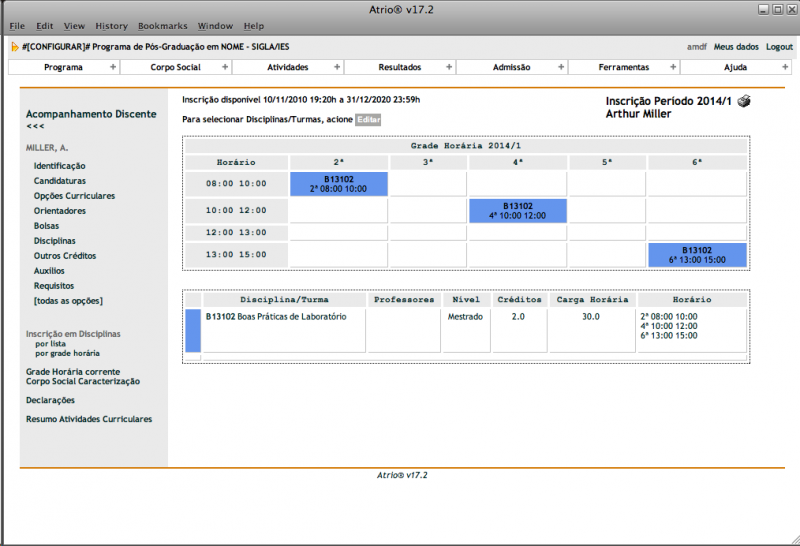Expand the Corpo Social plus sign

pyautogui.click(x=225, y=67)
